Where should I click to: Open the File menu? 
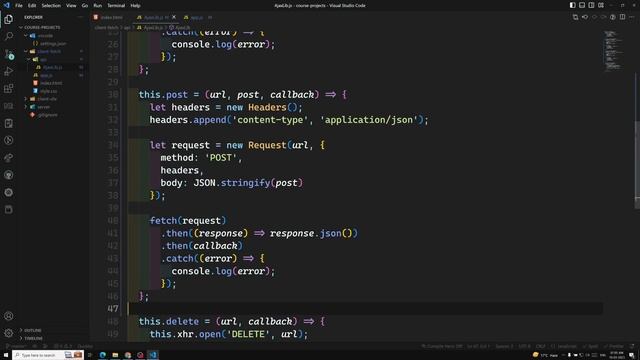(19, 5)
